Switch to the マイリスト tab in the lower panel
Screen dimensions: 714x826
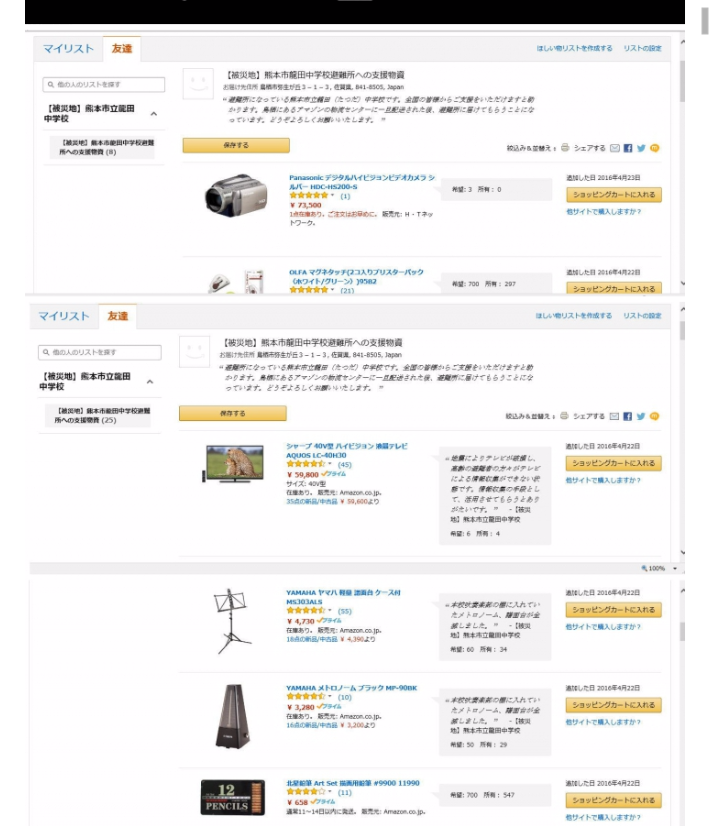pyautogui.click(x=64, y=316)
